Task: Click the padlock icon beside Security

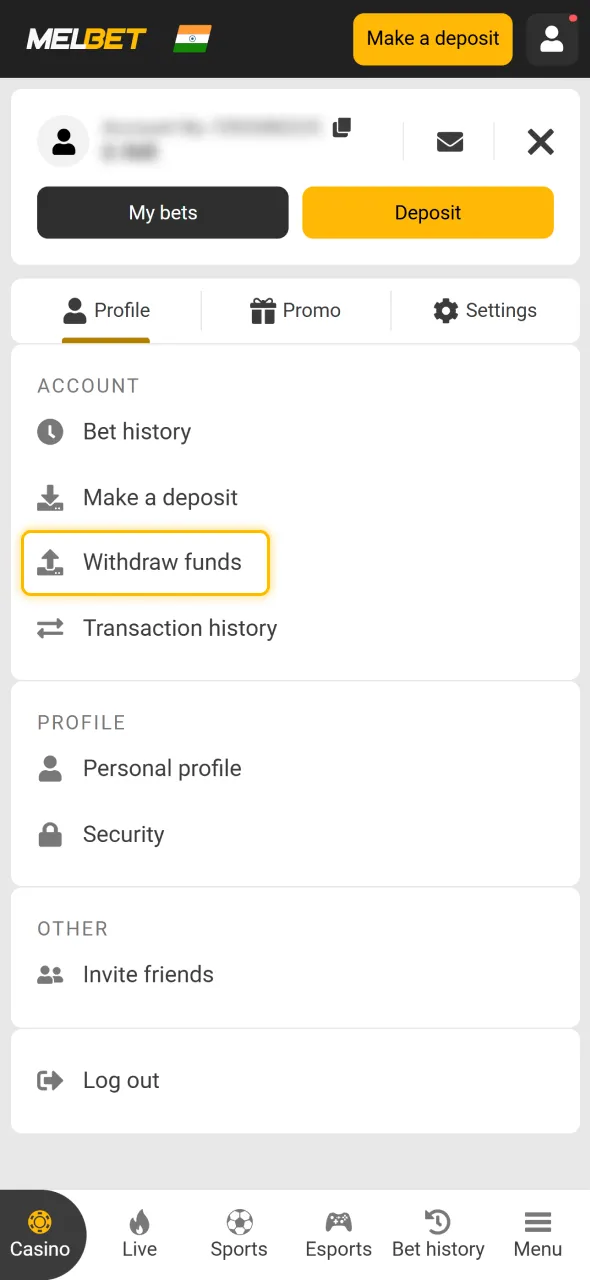Action: (50, 834)
